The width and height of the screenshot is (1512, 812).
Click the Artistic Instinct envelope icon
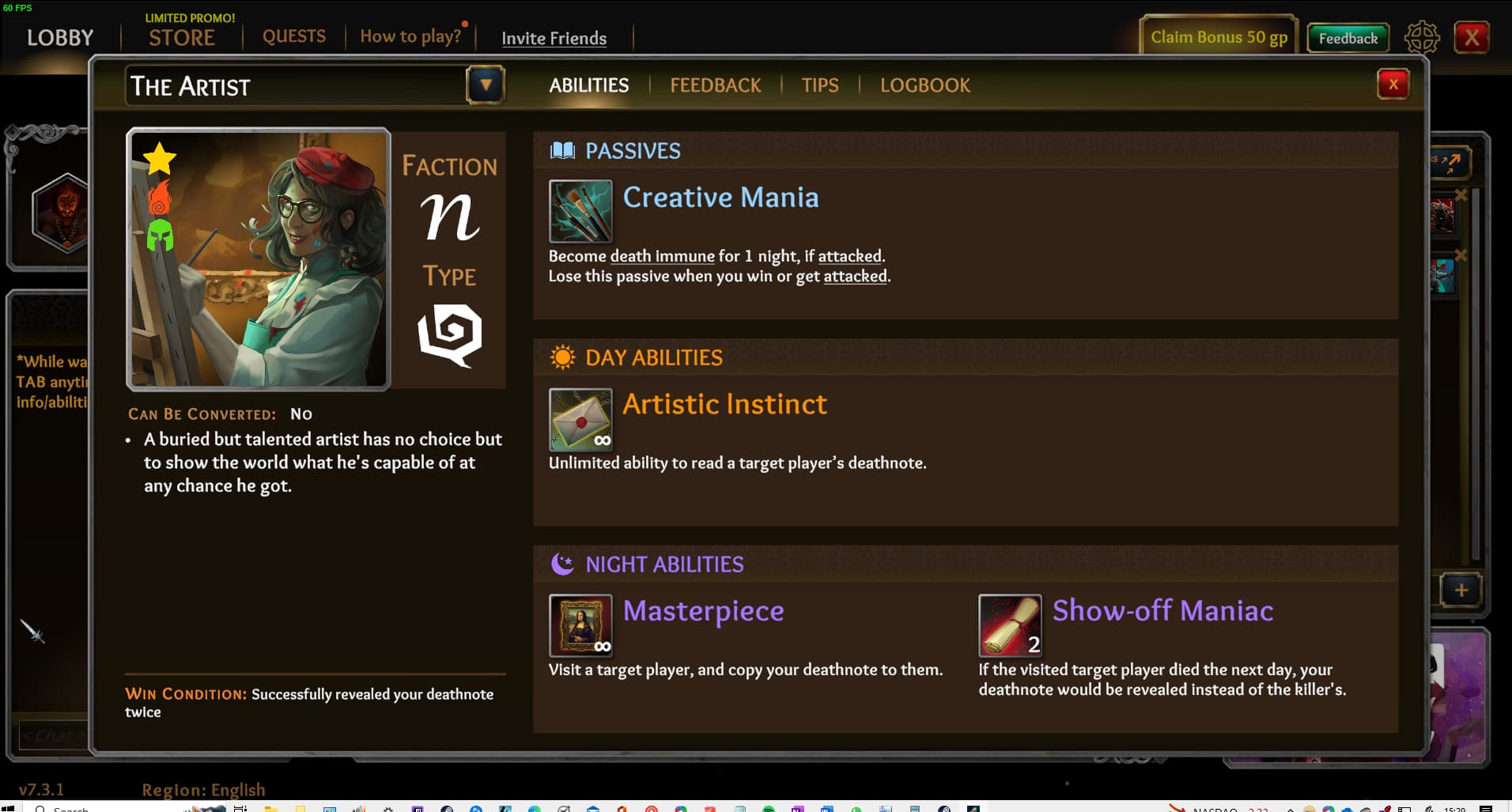coord(580,419)
